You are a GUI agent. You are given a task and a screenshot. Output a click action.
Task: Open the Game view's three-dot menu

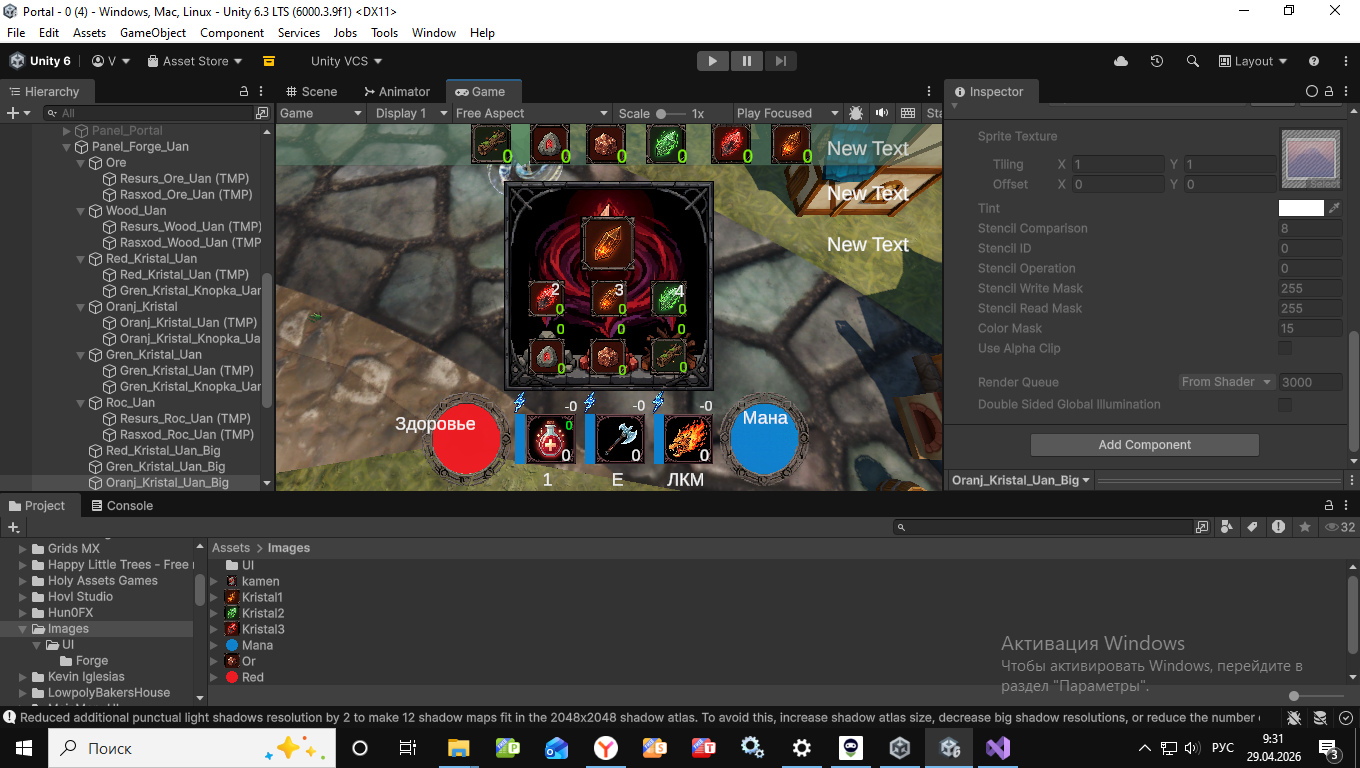point(930,91)
